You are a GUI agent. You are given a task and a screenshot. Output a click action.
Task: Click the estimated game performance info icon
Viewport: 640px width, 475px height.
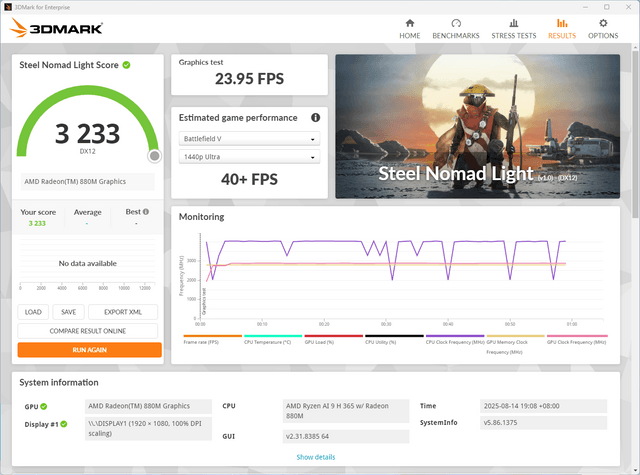click(316, 118)
